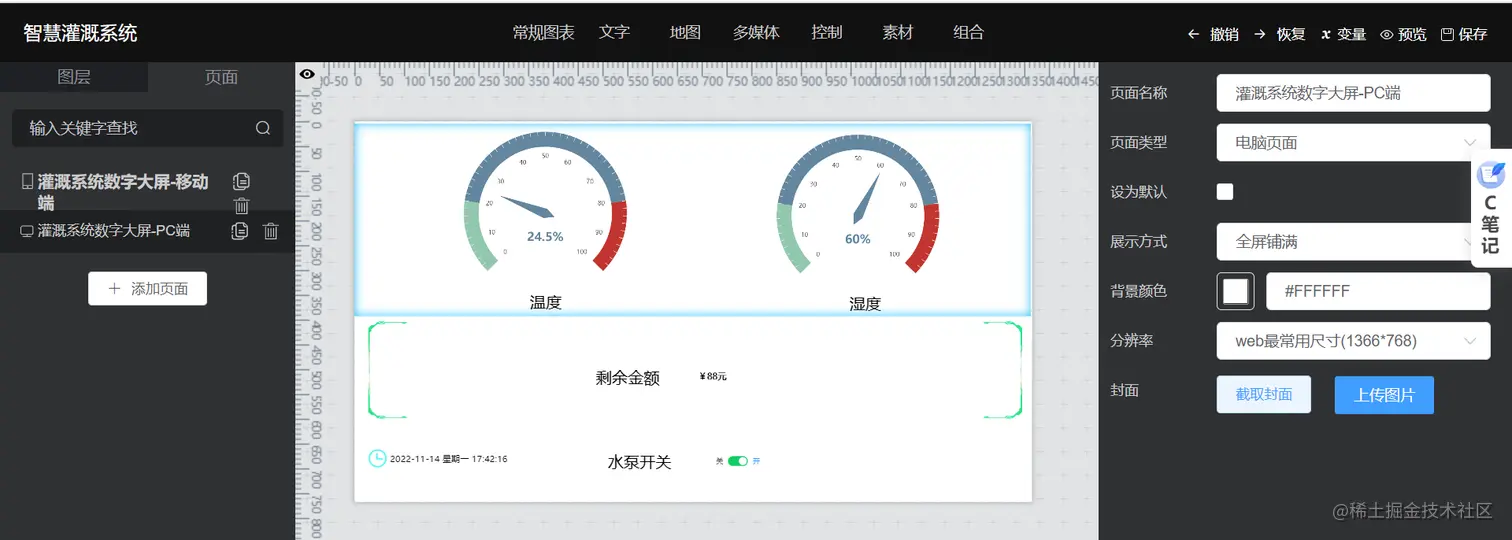The image size is (1512, 540).
Task: Click the 24.5% gauge value
Action: [545, 237]
